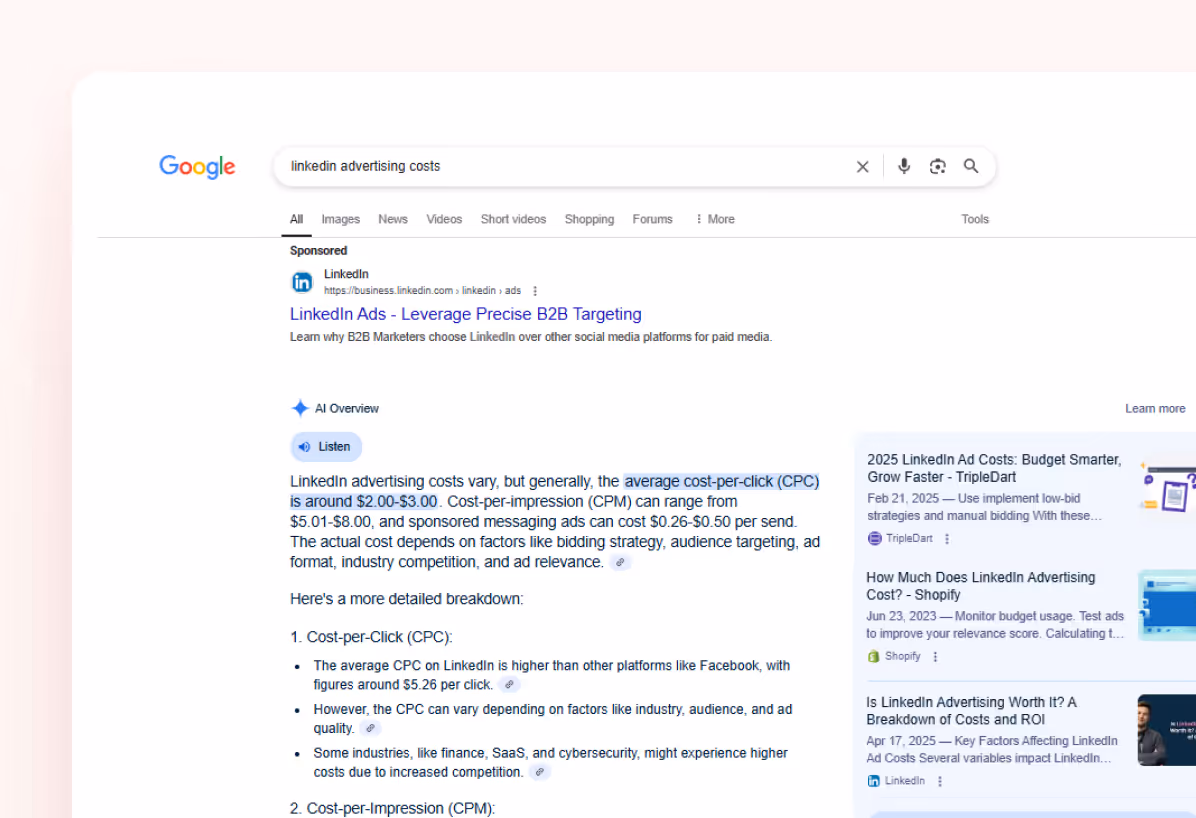Open the Short videos tab
This screenshot has height=818, width=1196.
click(x=513, y=219)
